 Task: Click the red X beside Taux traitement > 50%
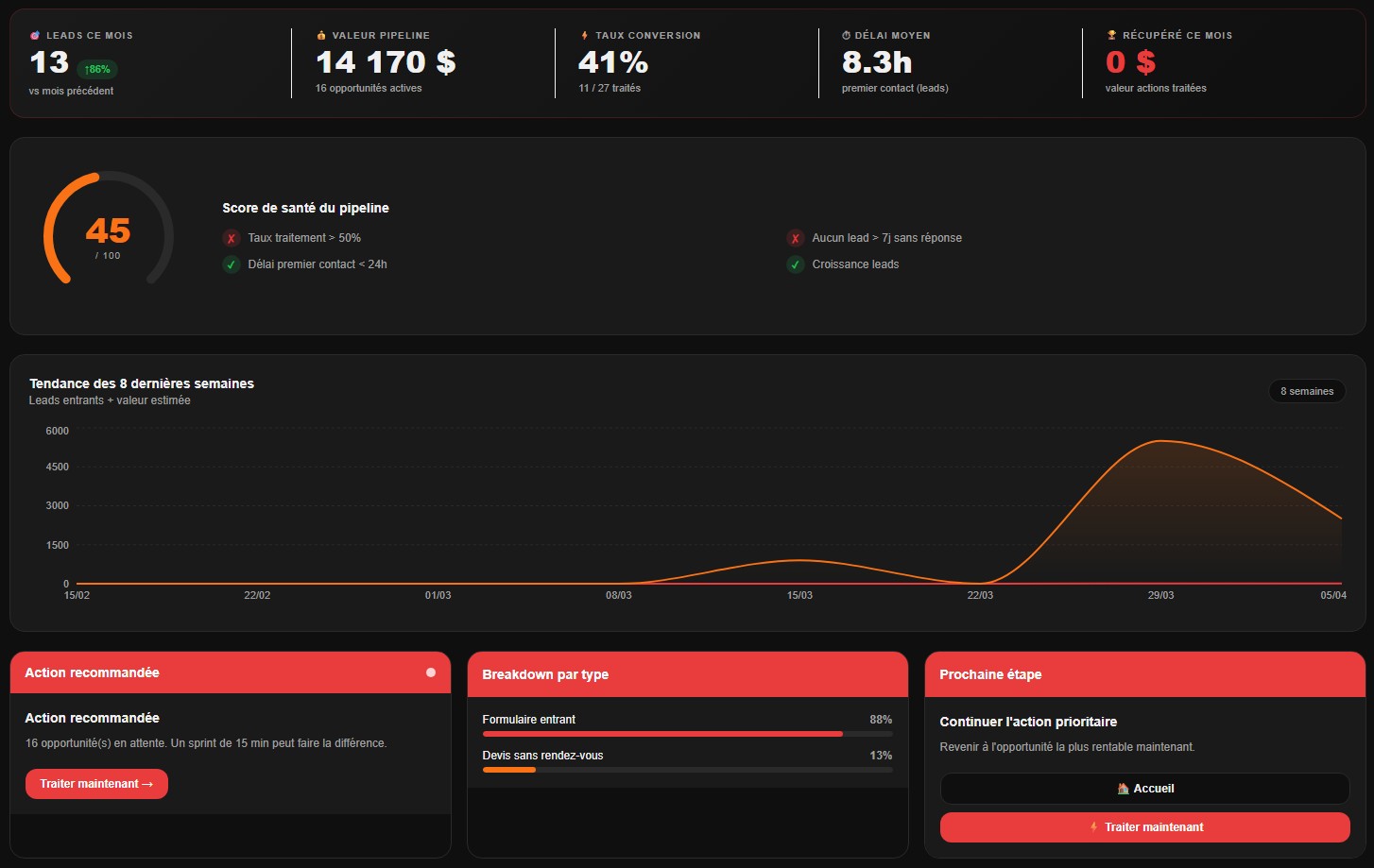tap(232, 238)
